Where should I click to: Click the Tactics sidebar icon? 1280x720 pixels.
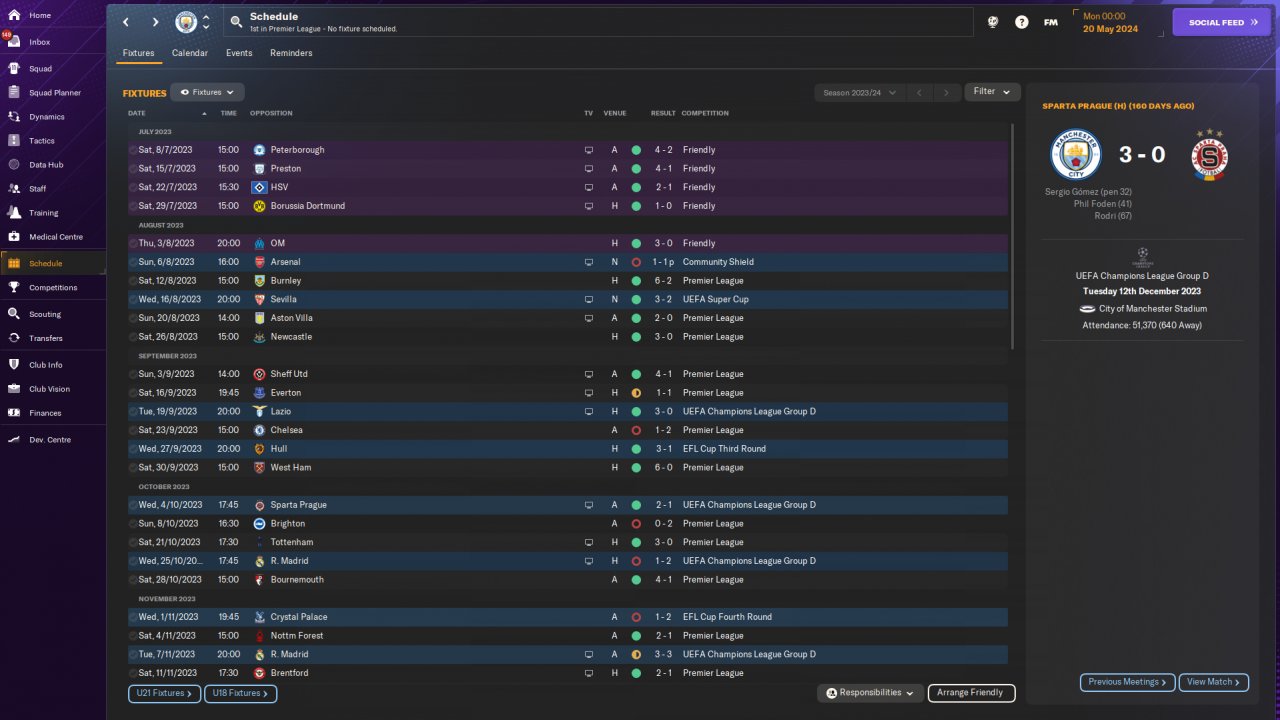coord(14,141)
